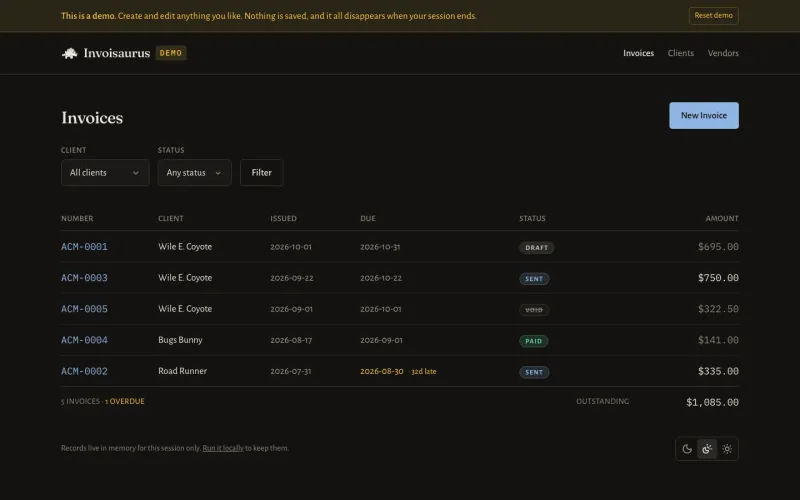This screenshot has width=800, height=500.
Task: Open invoice ACM-0002
Action: point(84,371)
